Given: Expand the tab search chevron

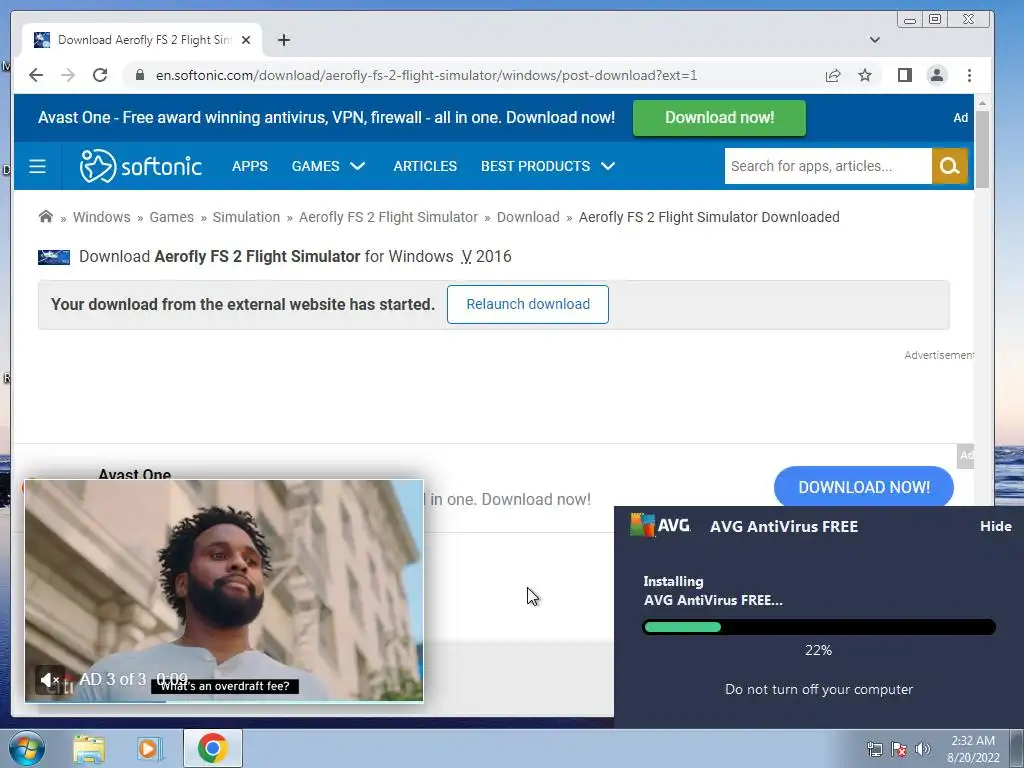Looking at the screenshot, I should [x=874, y=40].
